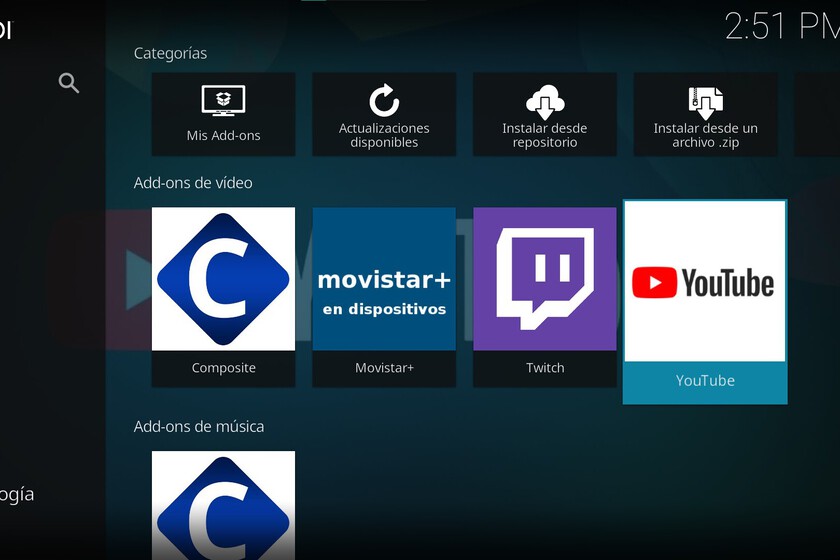
Task: Choose Instalar desde un archivo .zip
Action: (706, 115)
